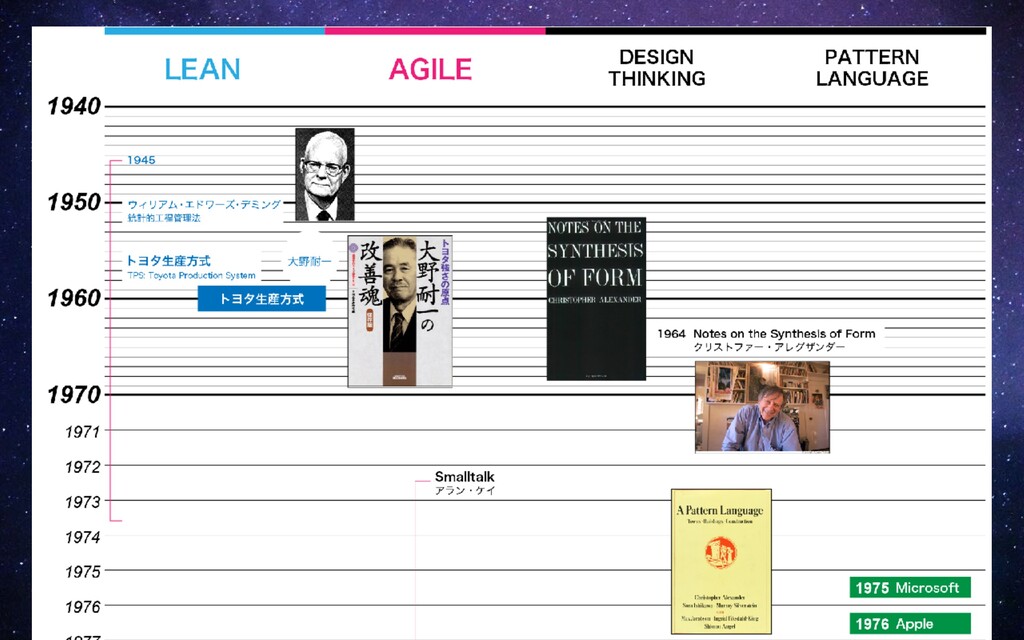
Task: Select the 1976 year label
Action: (x=82, y=607)
